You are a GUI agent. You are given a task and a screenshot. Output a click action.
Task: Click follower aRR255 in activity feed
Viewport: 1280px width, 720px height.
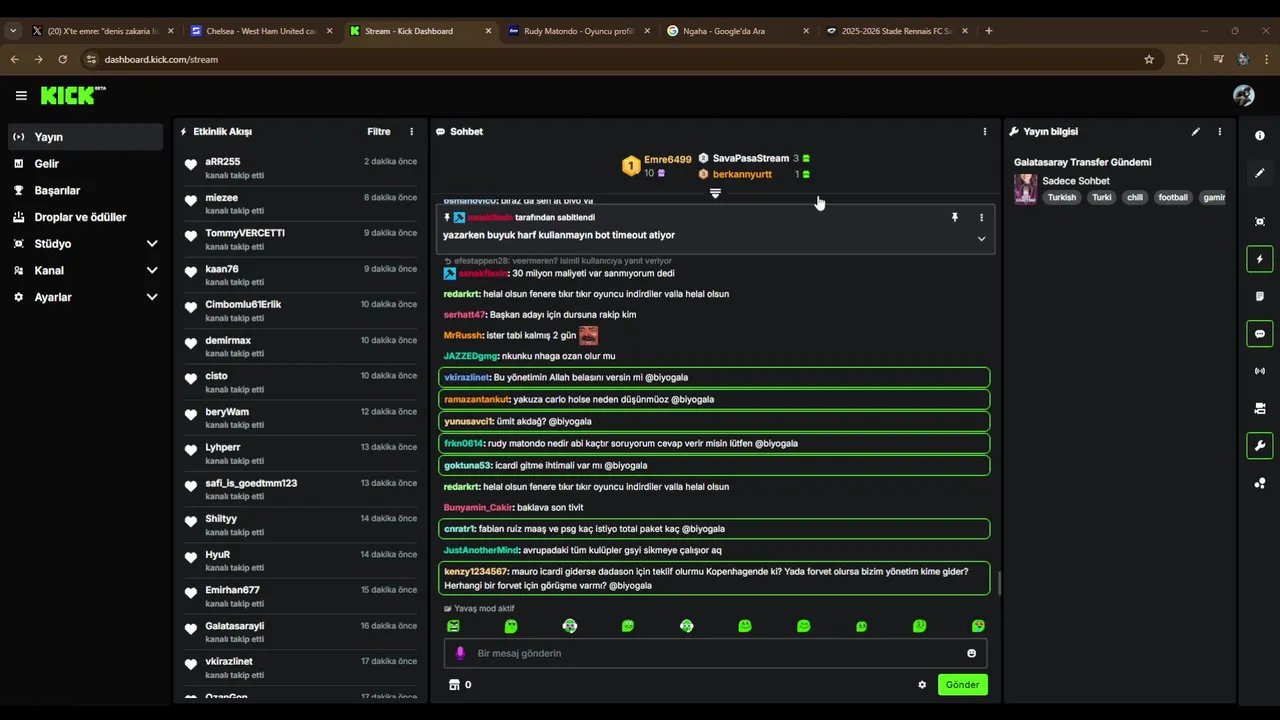(x=223, y=161)
